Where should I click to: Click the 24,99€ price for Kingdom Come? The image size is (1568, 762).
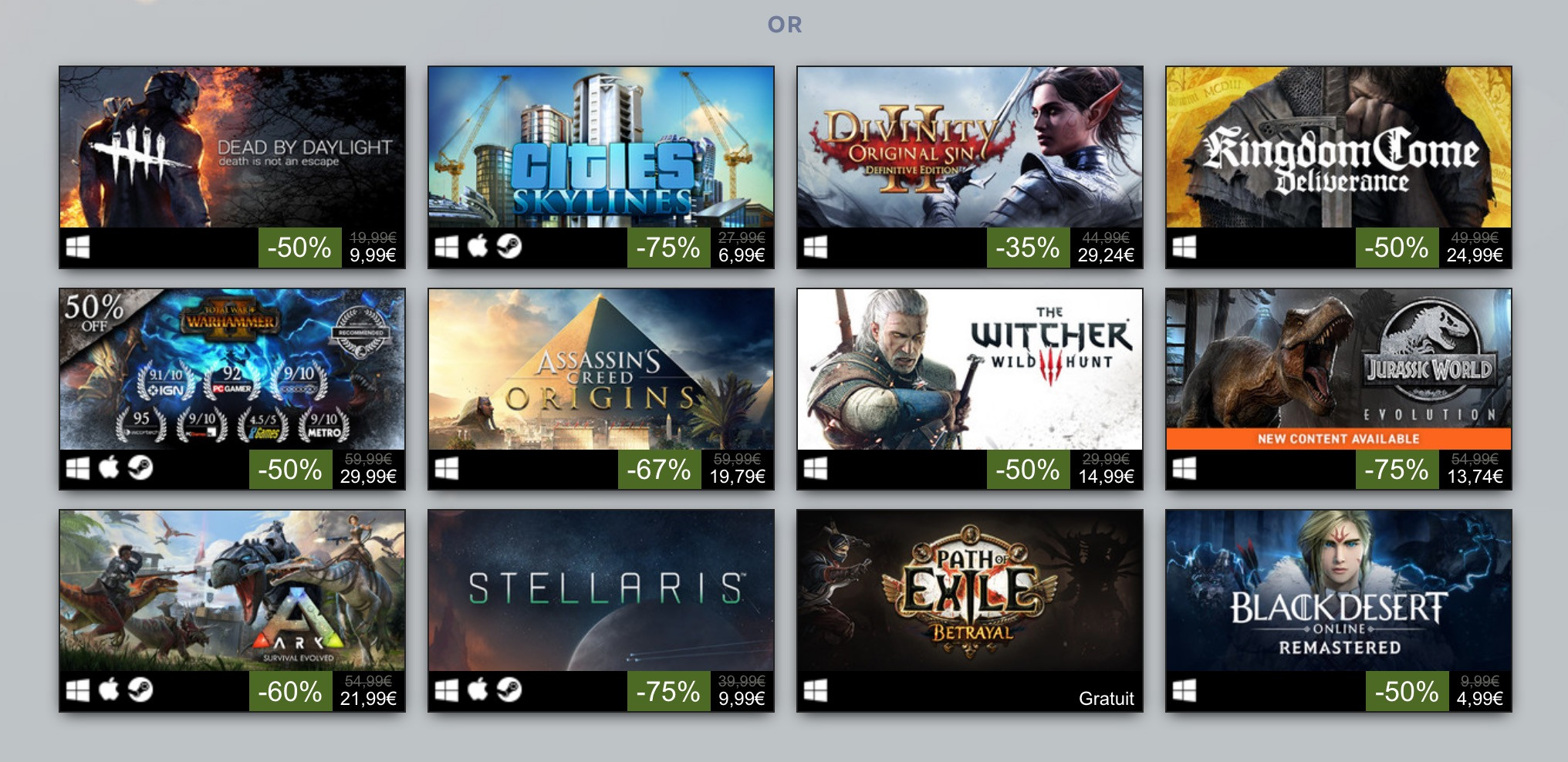pyautogui.click(x=1475, y=255)
